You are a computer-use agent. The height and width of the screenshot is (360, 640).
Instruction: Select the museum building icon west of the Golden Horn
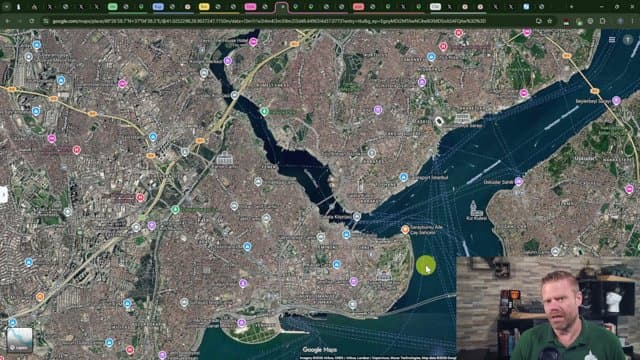(x=224, y=158)
